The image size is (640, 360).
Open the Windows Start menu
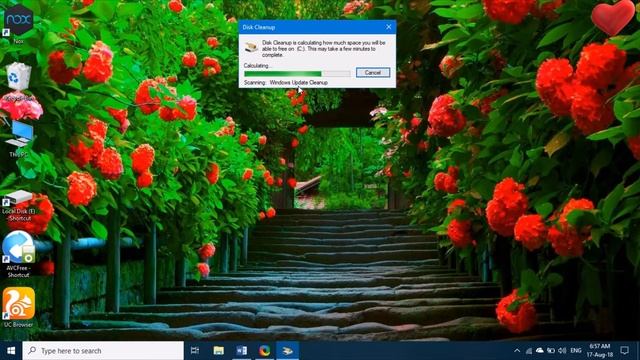tap(11, 351)
